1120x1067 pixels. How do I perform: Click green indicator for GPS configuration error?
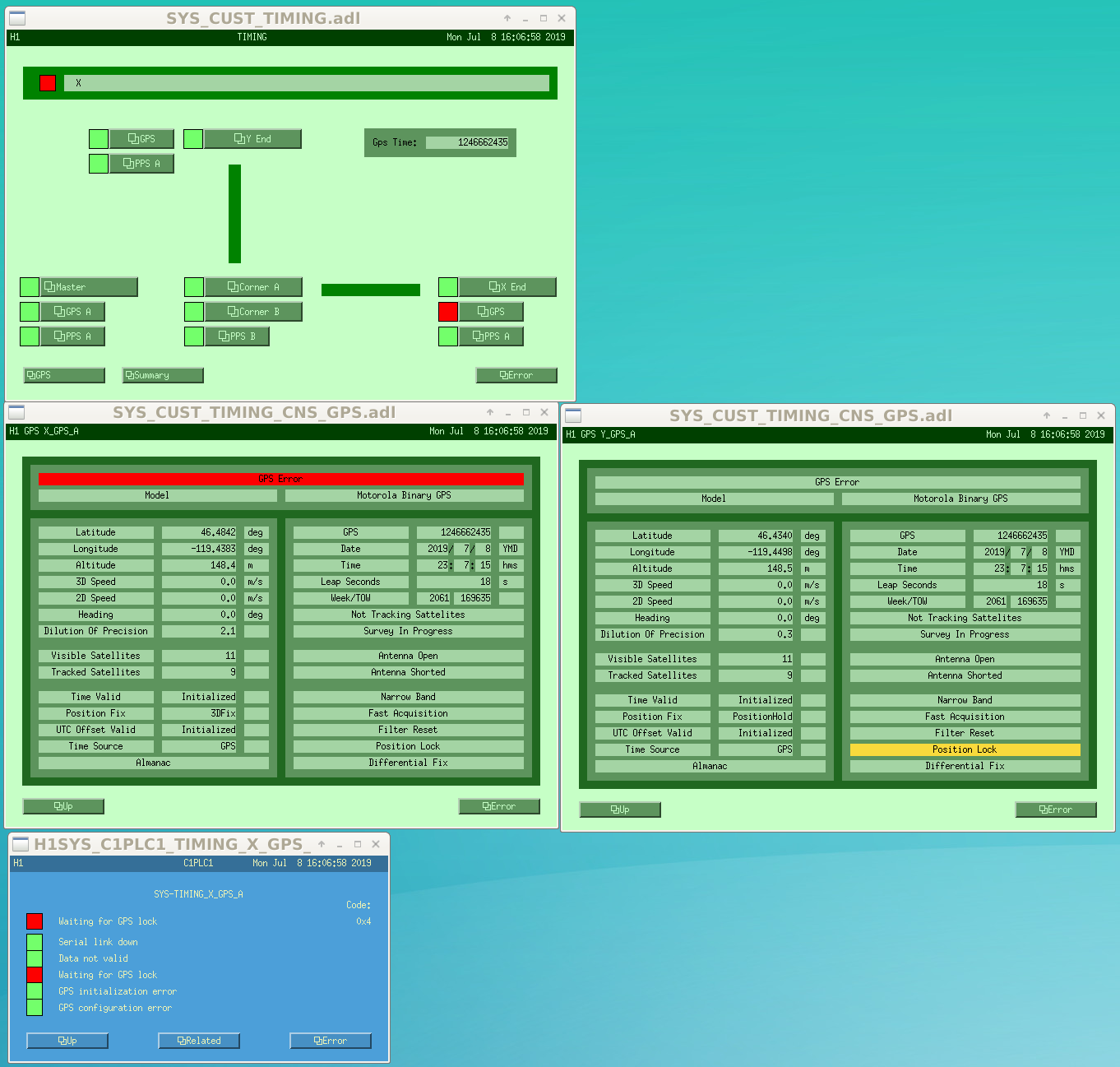[x=35, y=1008]
